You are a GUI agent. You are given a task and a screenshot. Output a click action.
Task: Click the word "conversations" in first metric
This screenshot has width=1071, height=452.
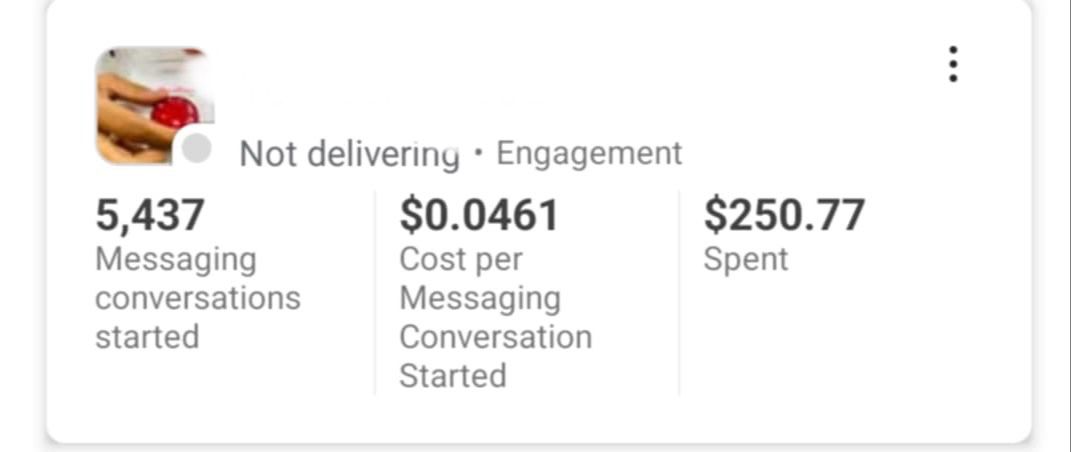(x=198, y=298)
